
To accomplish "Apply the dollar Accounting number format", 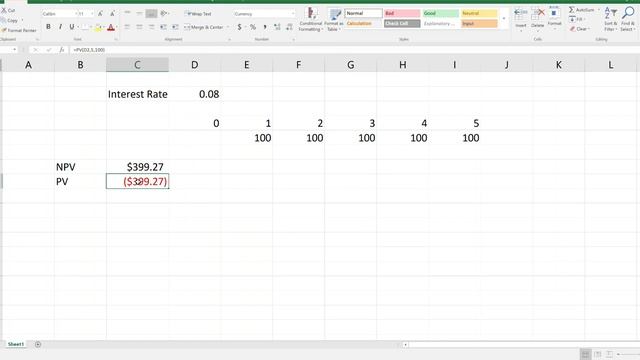I will click(239, 27).
